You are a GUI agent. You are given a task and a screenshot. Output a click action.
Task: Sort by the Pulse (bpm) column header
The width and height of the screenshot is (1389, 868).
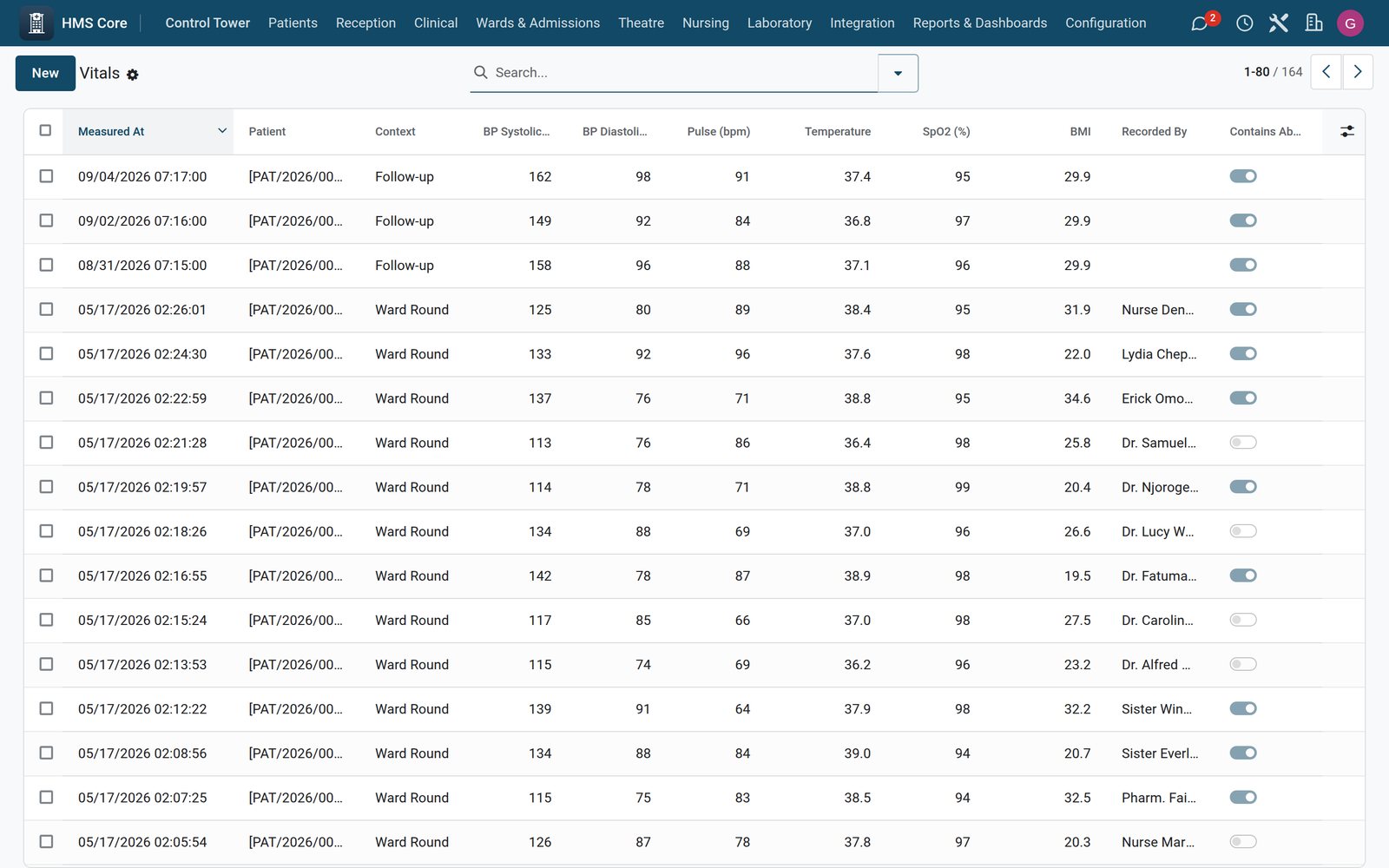click(718, 131)
